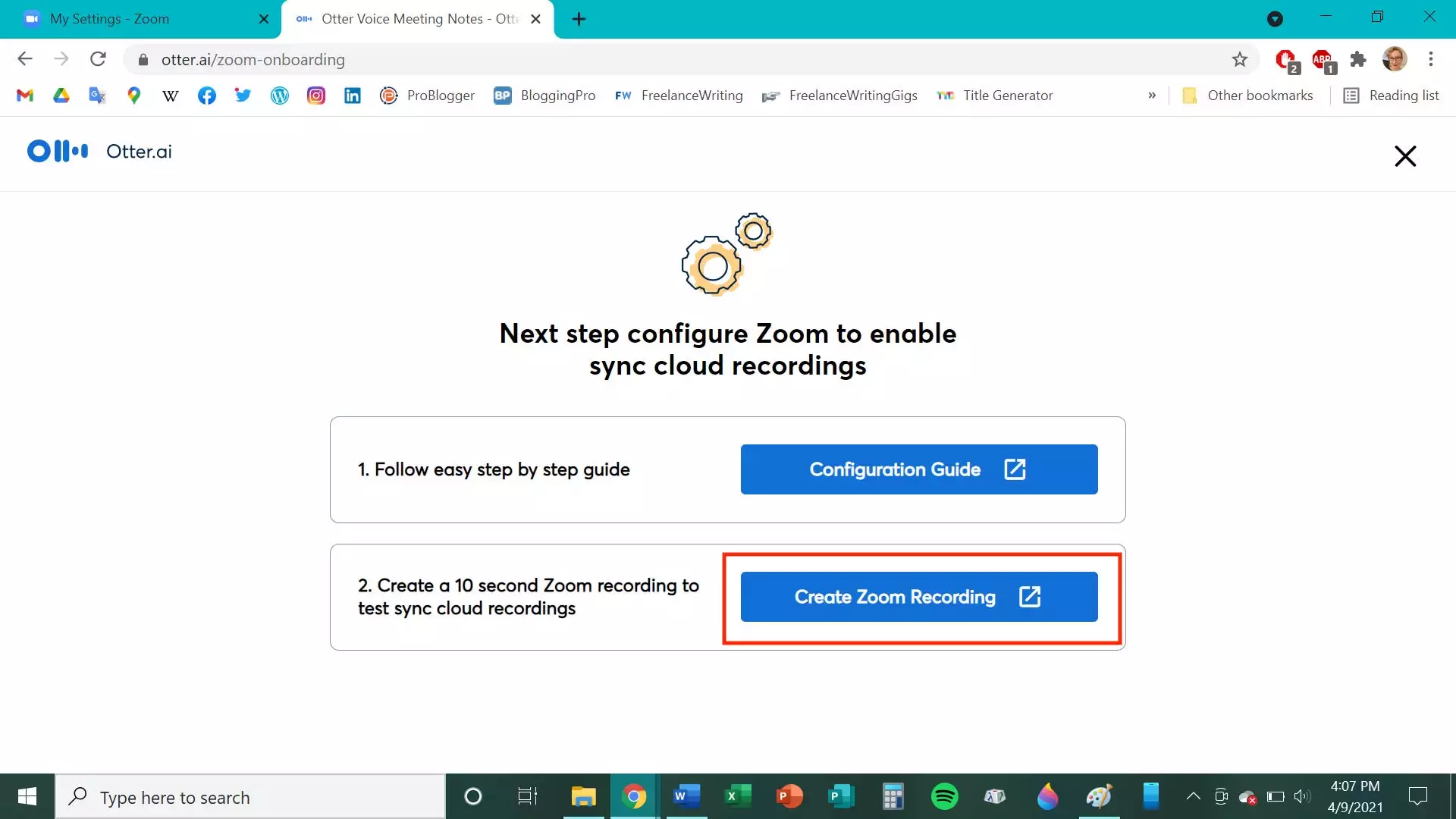
Task: Open the ProBlogger bookmark
Action: [x=428, y=96]
